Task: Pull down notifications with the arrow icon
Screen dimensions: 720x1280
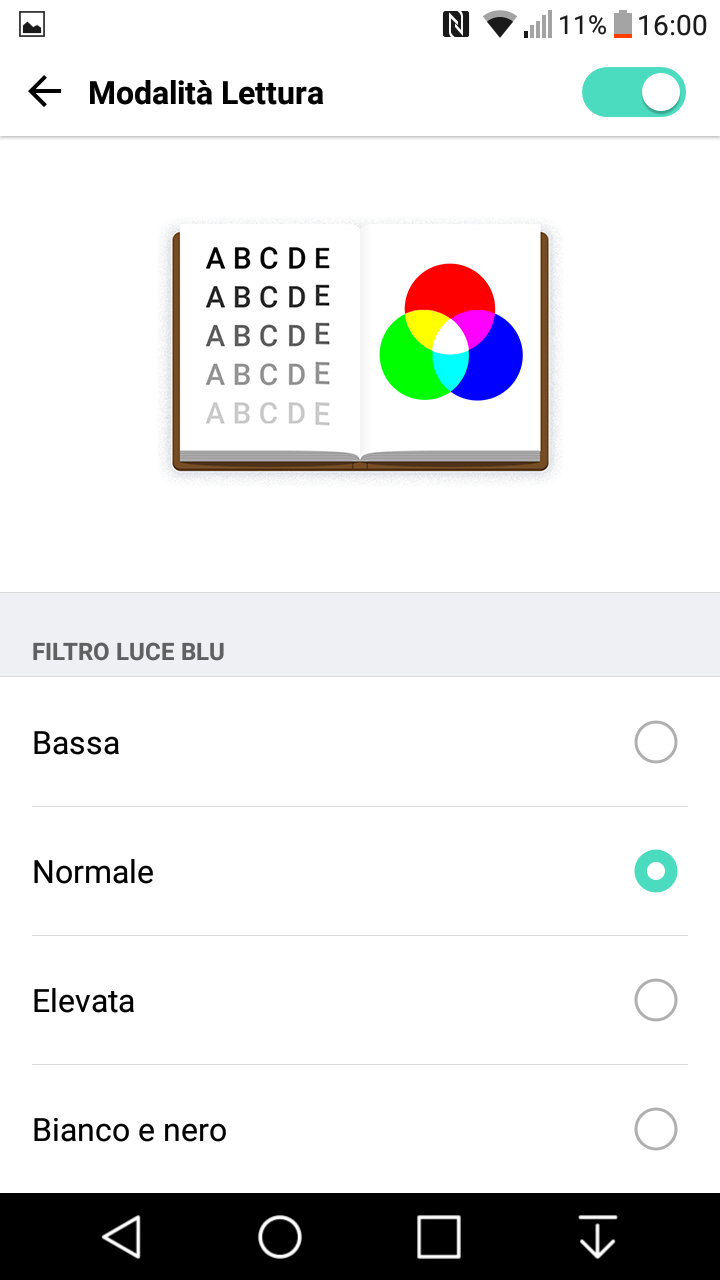Action: (x=598, y=1237)
